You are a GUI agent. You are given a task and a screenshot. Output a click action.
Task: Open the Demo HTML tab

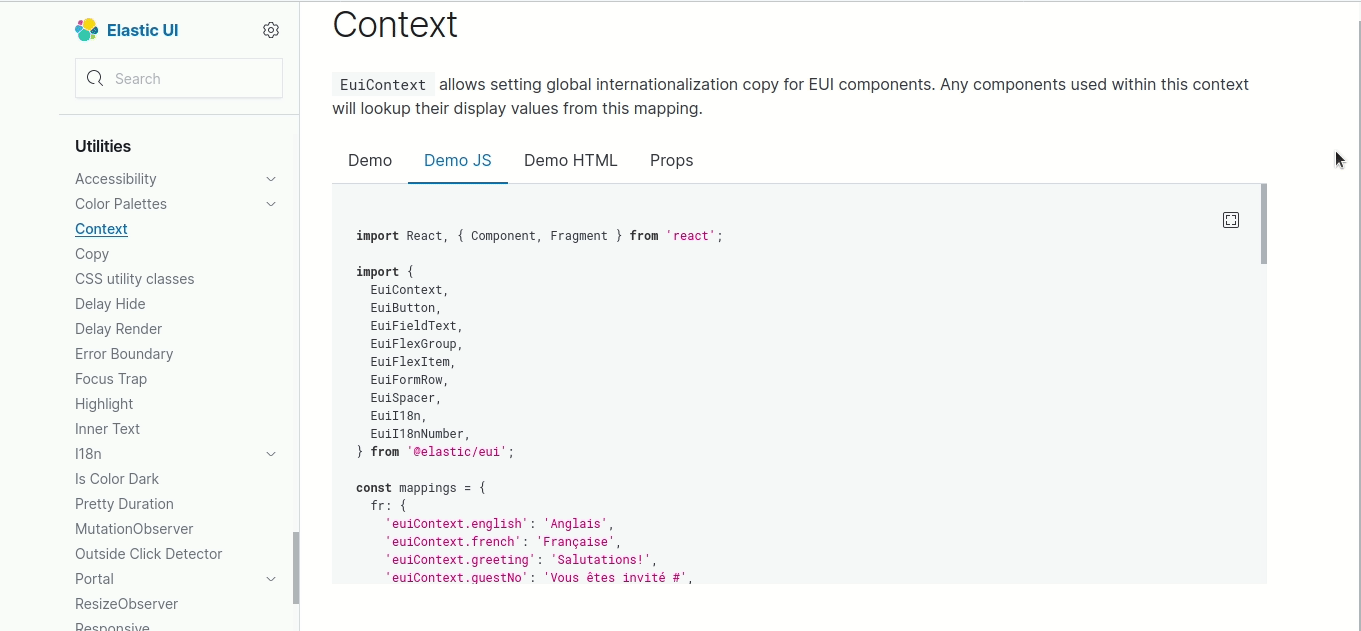(x=570, y=160)
